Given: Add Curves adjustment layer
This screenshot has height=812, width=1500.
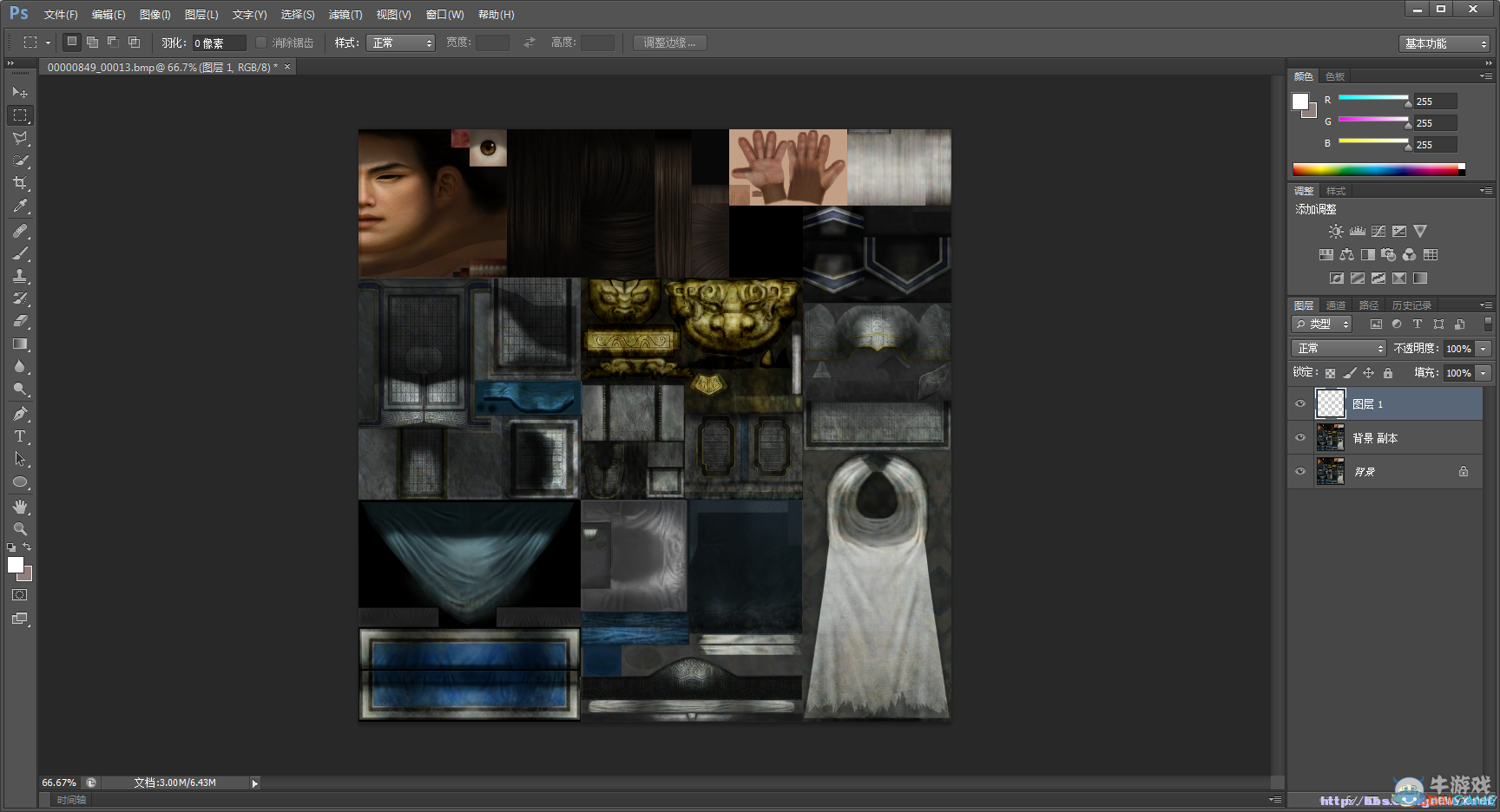Looking at the screenshot, I should [1378, 232].
